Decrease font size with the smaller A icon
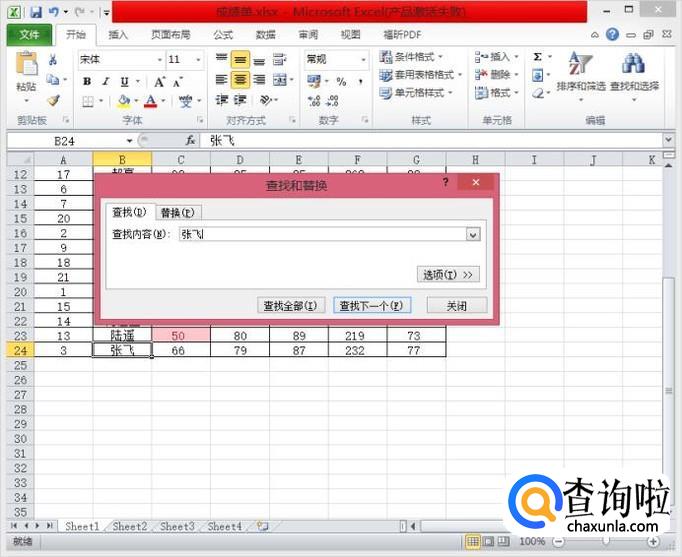Viewport: 682px width, 557px height. [x=178, y=81]
